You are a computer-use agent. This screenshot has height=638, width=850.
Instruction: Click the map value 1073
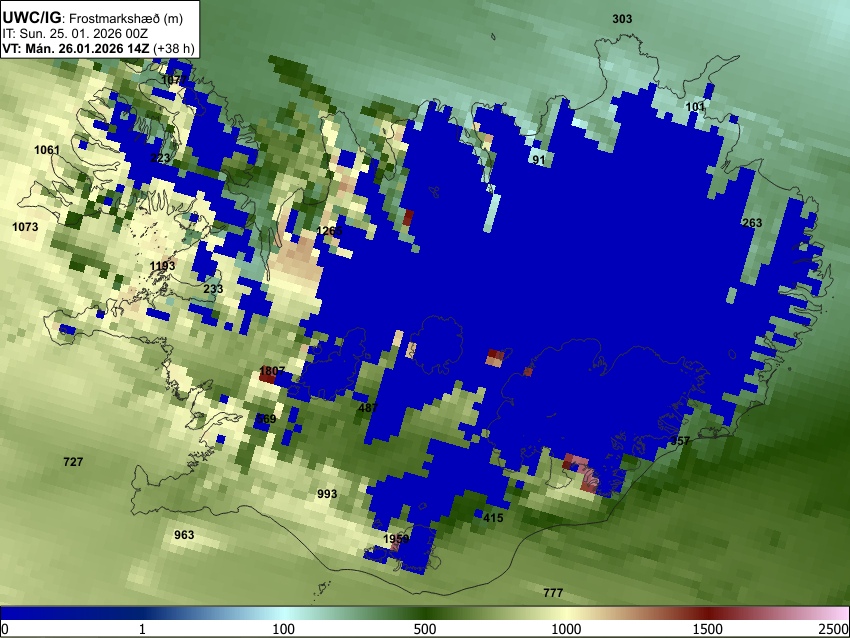(x=25, y=227)
